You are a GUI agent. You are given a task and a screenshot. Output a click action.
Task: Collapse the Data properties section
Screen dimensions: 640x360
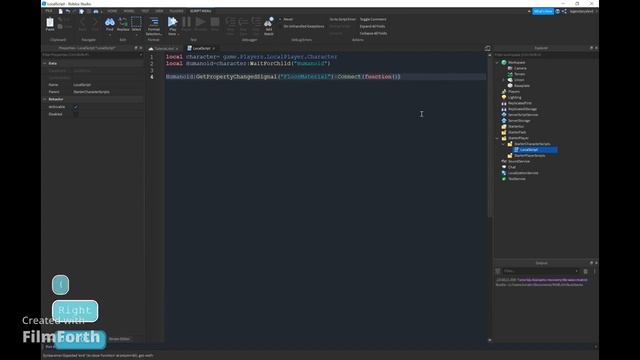click(x=44, y=64)
